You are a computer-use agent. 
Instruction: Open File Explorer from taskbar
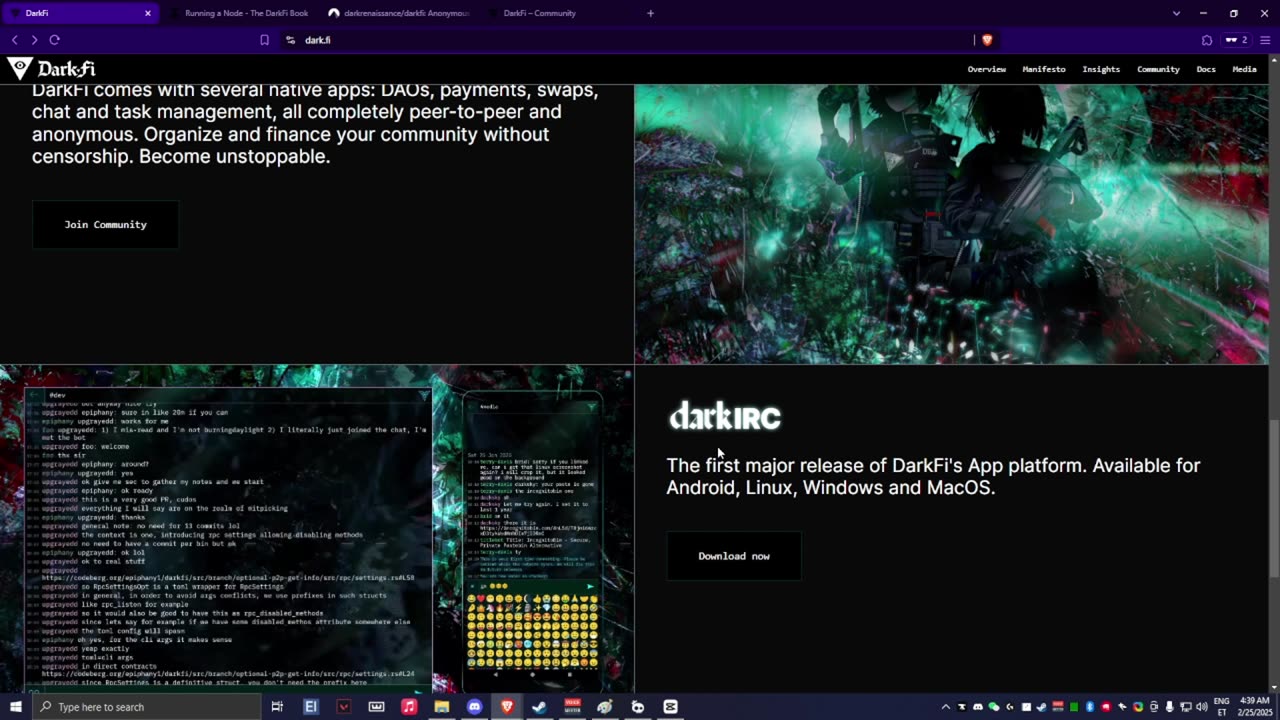click(441, 707)
